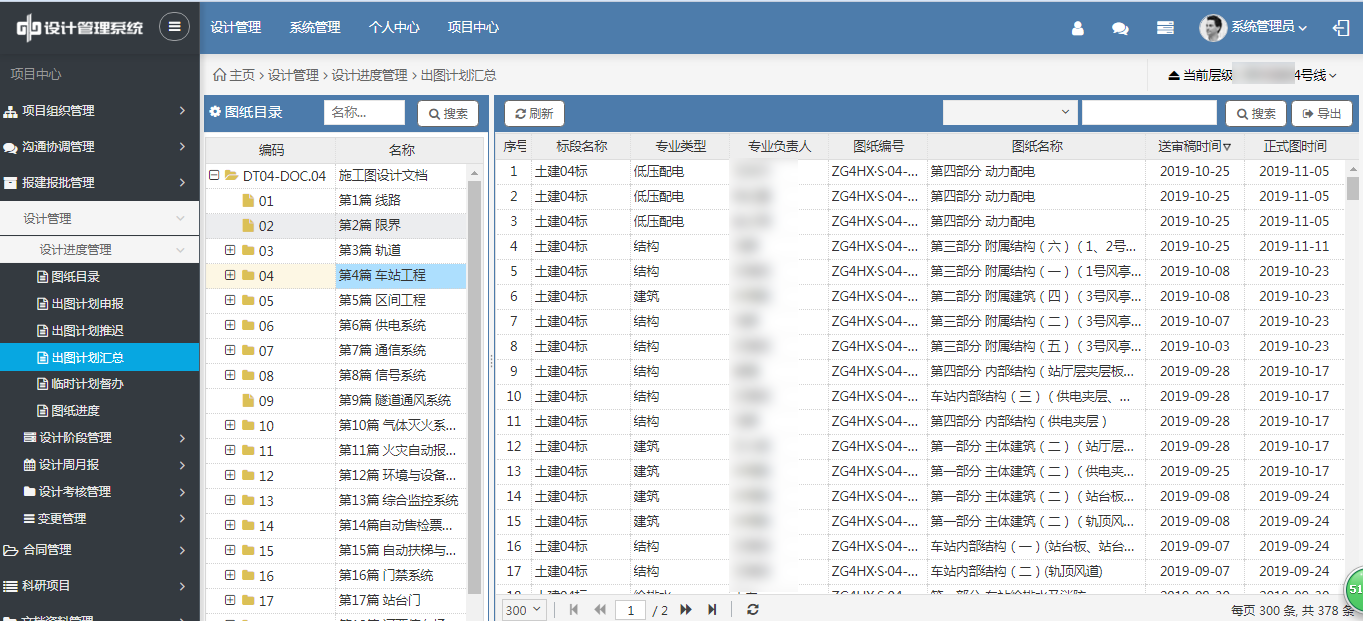
Task: Open the filter combo box beside search
Action: point(1009,113)
